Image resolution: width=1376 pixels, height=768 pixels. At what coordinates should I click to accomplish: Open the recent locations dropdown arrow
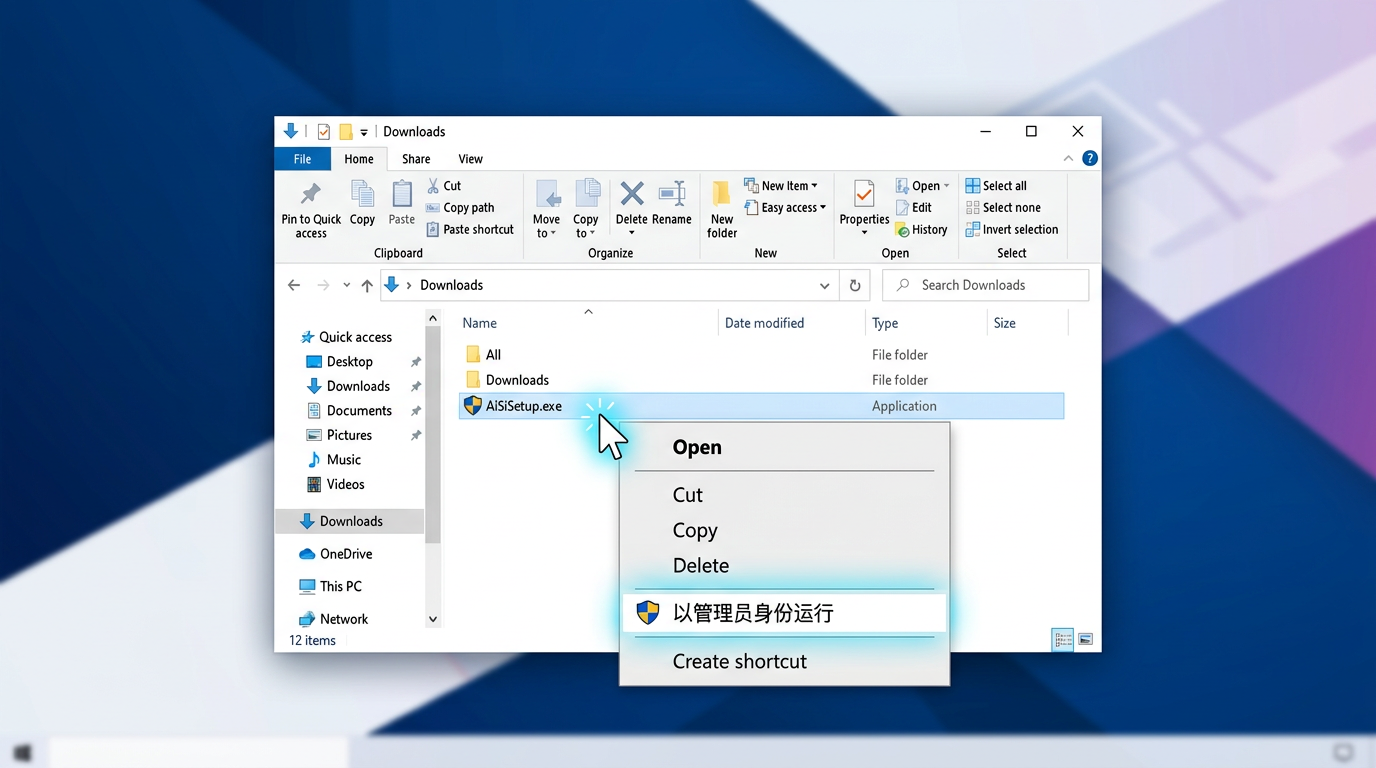pyautogui.click(x=346, y=285)
